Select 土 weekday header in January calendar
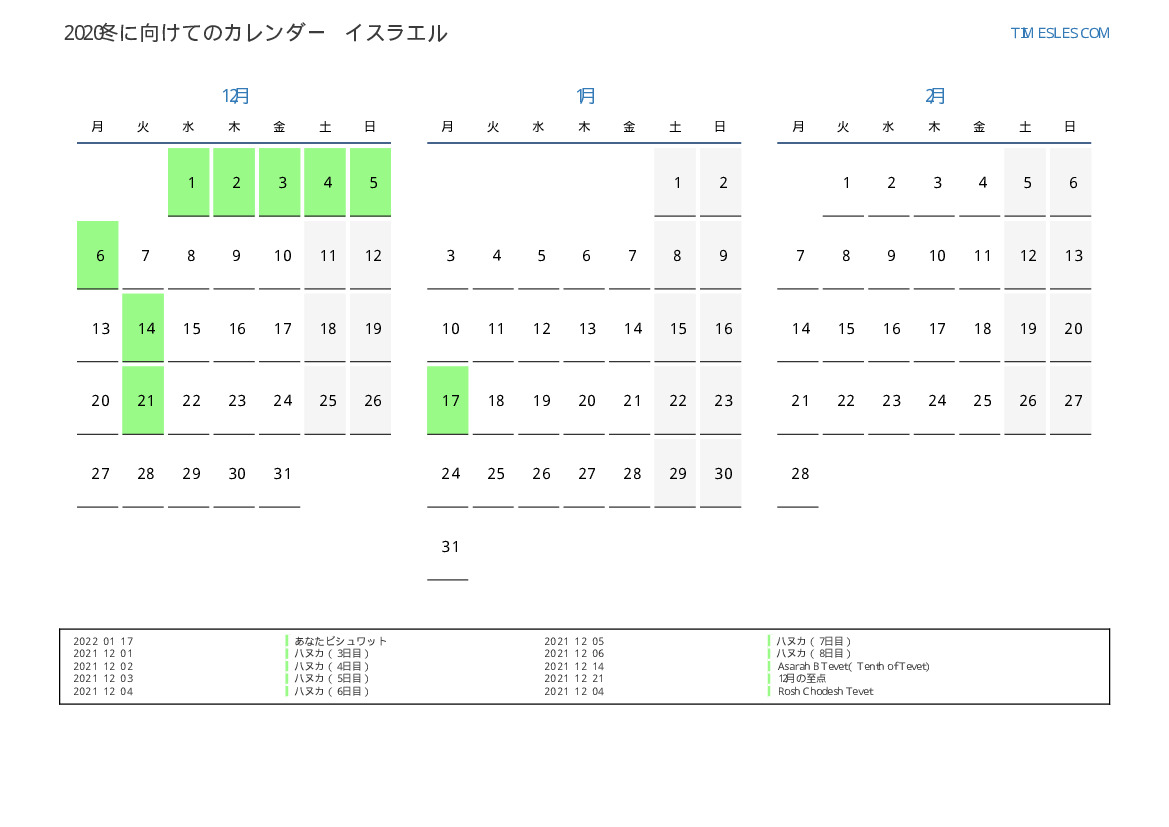 (675, 126)
